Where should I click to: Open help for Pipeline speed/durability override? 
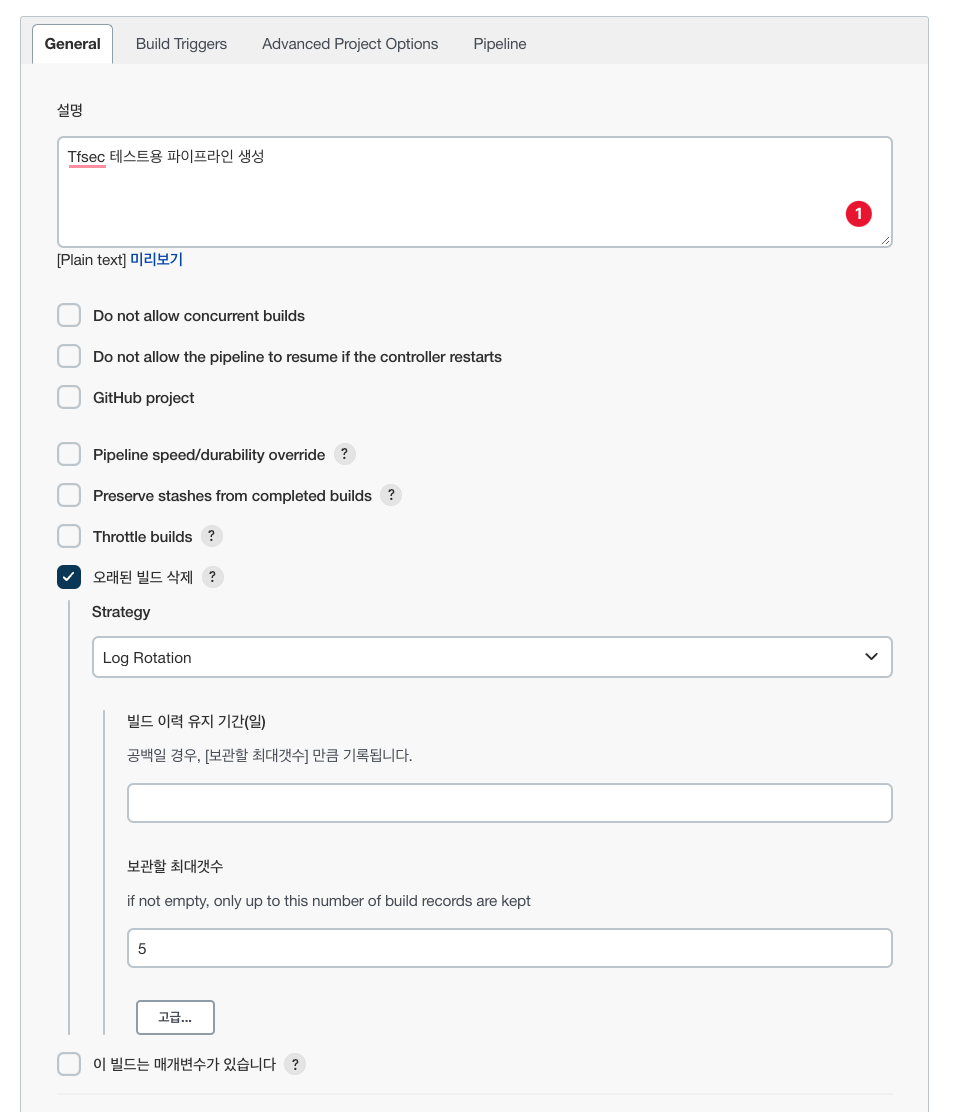(344, 454)
